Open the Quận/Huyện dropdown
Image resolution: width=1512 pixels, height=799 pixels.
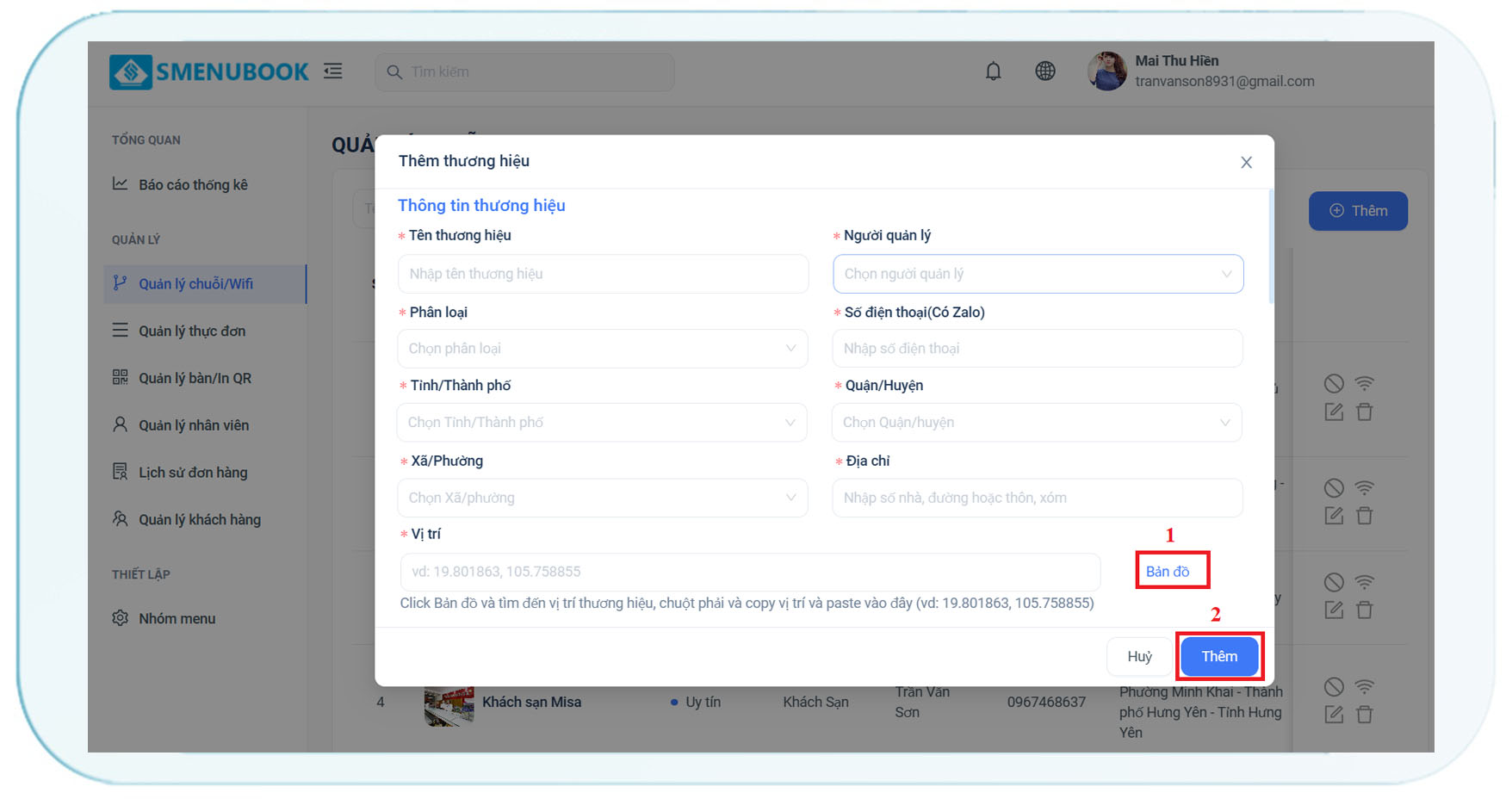(x=1037, y=423)
